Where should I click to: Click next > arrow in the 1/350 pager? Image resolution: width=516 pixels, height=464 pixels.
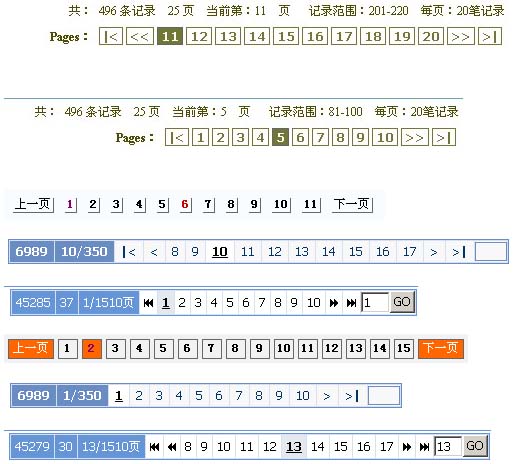(327, 396)
